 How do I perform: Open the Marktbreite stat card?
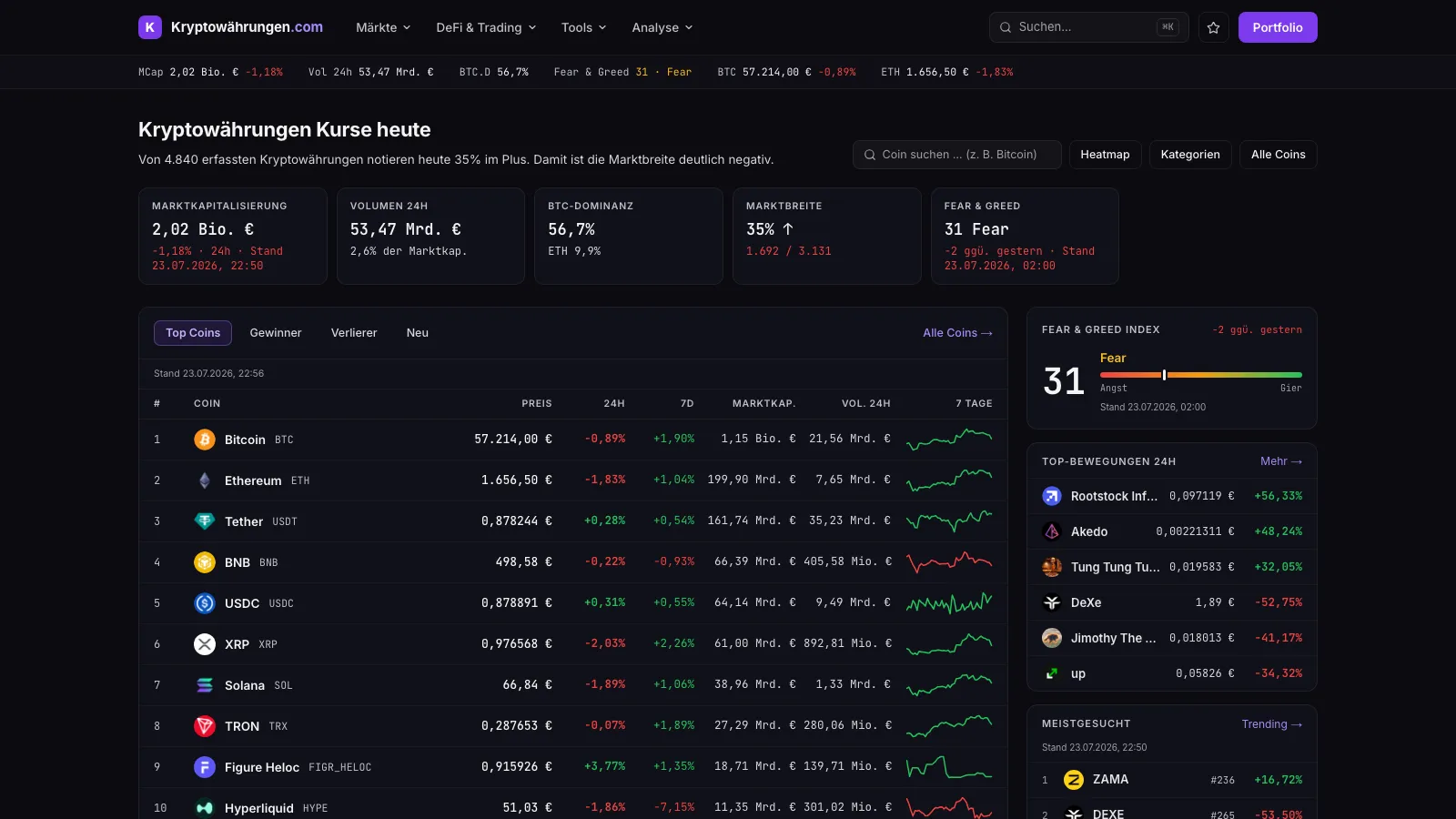tap(827, 237)
